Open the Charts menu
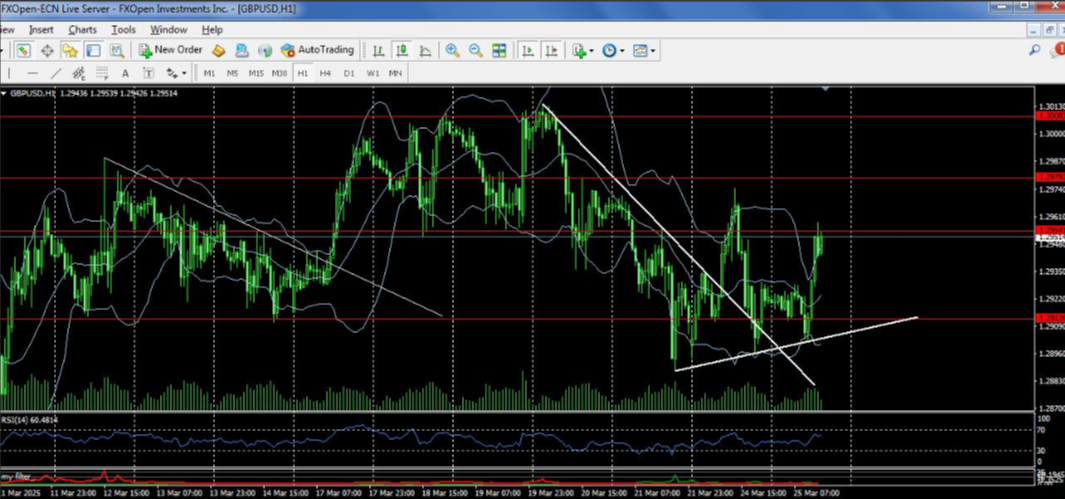The image size is (1065, 499). coord(82,30)
